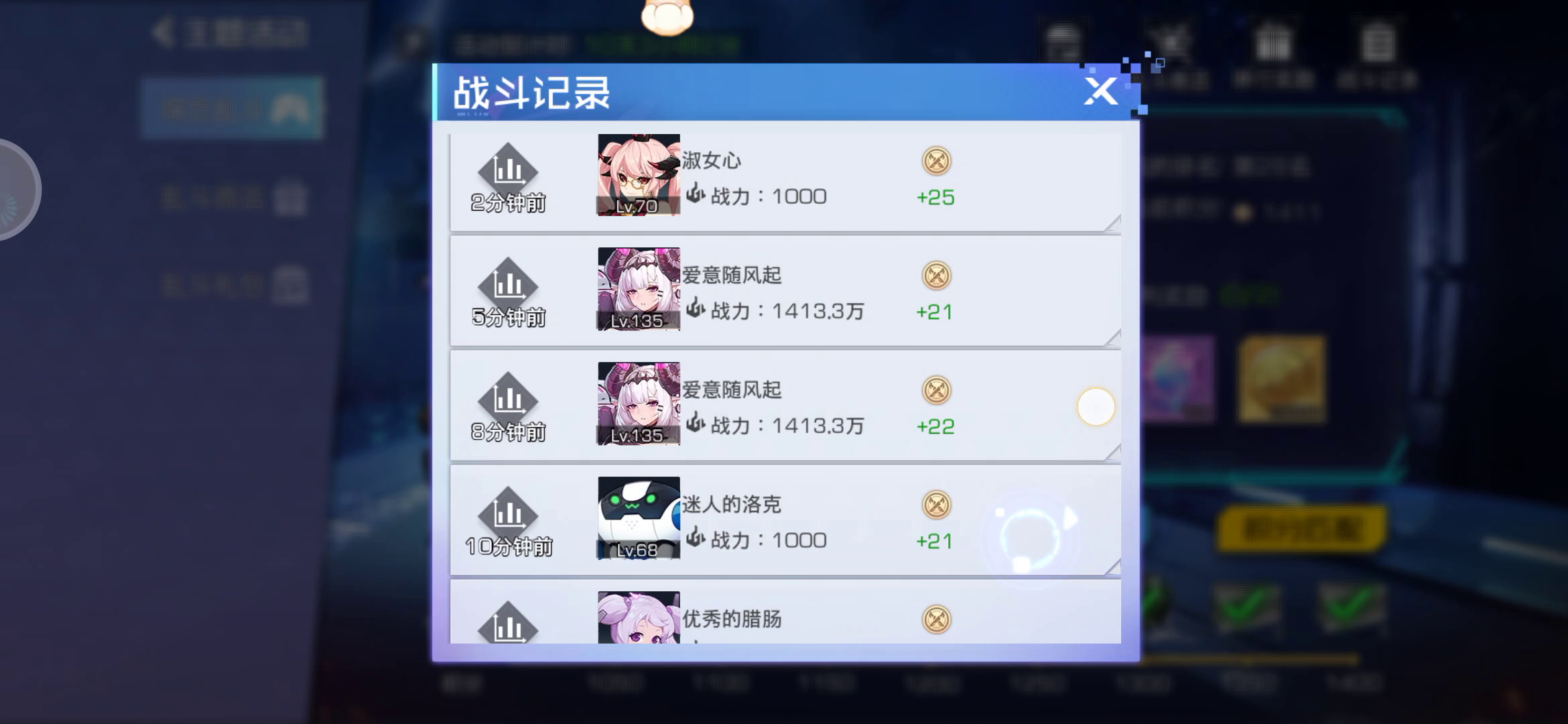This screenshot has height=724, width=1568.
Task: Tap 淑女心 avatar at Lv.70
Action: coord(639,175)
